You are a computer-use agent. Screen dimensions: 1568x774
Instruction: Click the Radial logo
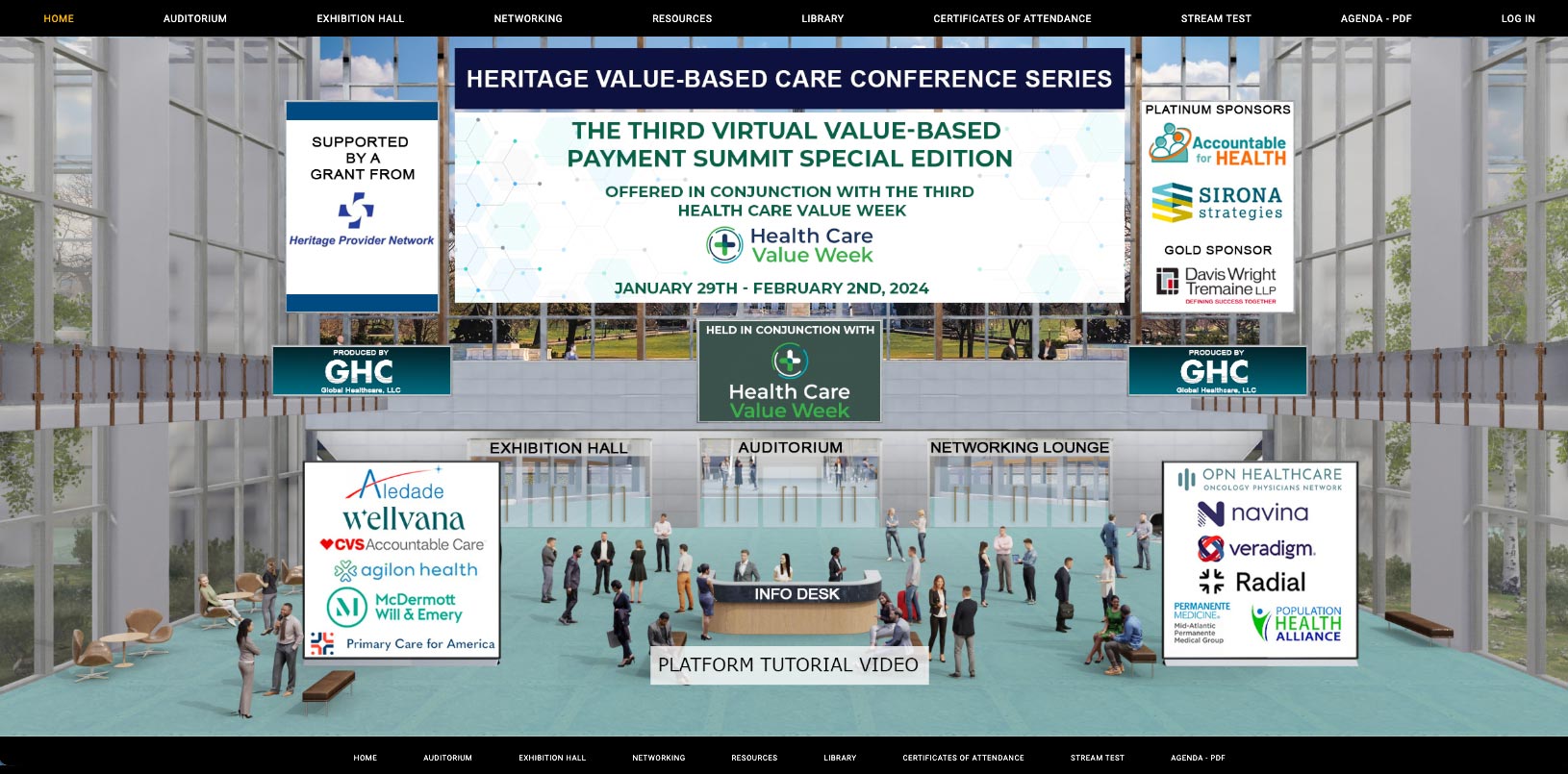[x=1252, y=582]
